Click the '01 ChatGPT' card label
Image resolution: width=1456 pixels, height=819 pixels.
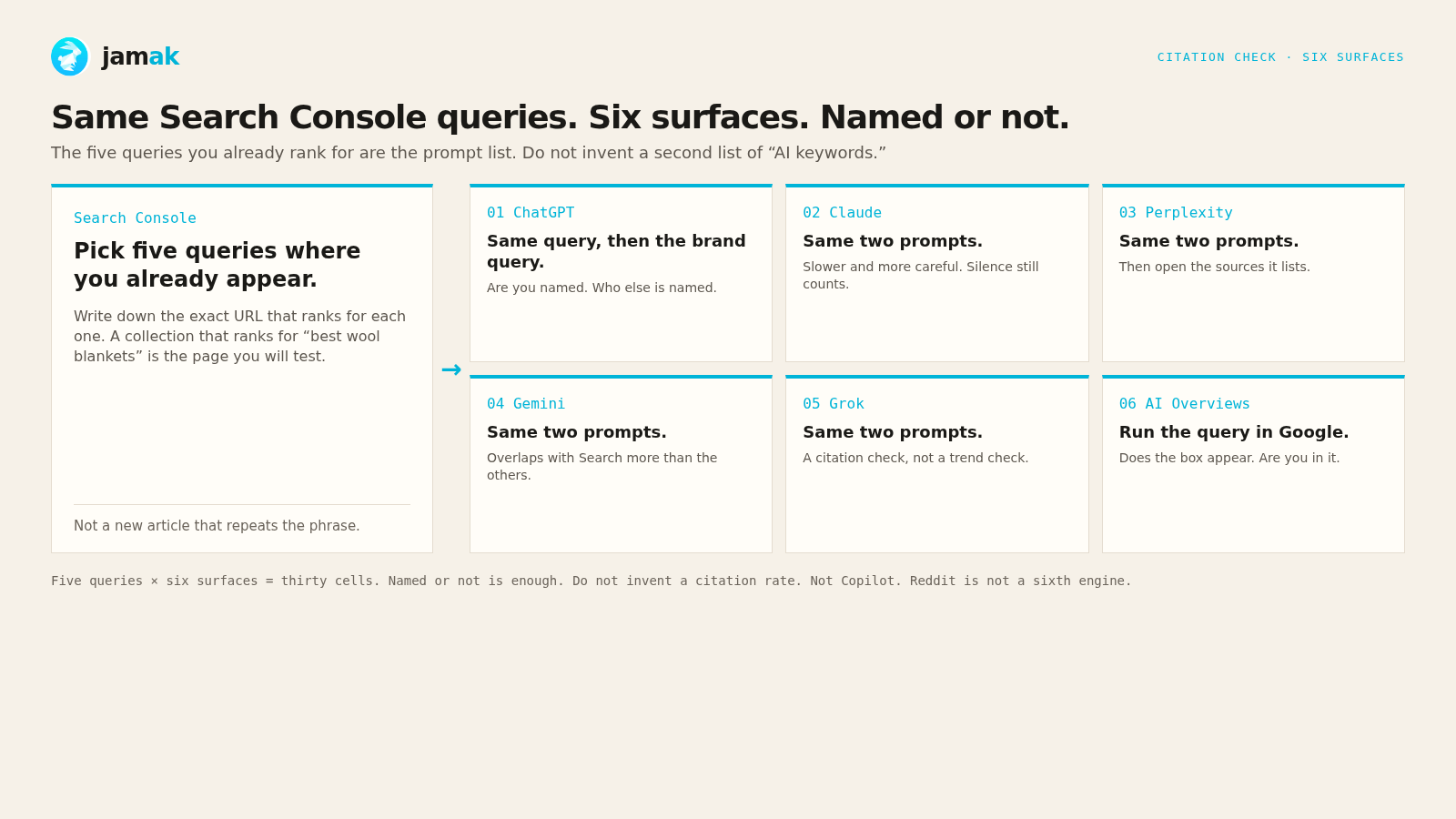point(531,213)
